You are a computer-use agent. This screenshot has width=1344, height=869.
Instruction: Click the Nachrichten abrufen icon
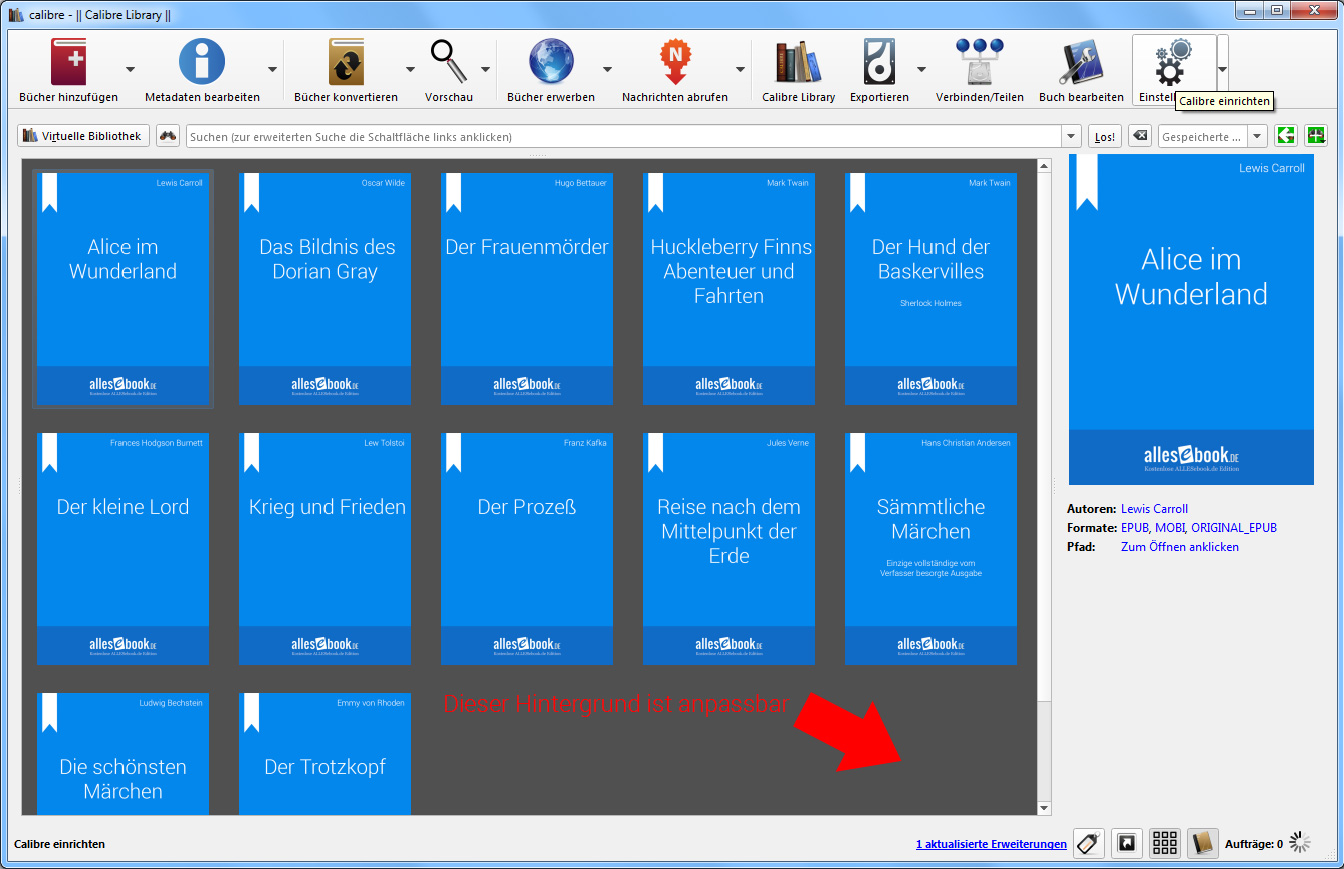click(x=675, y=62)
